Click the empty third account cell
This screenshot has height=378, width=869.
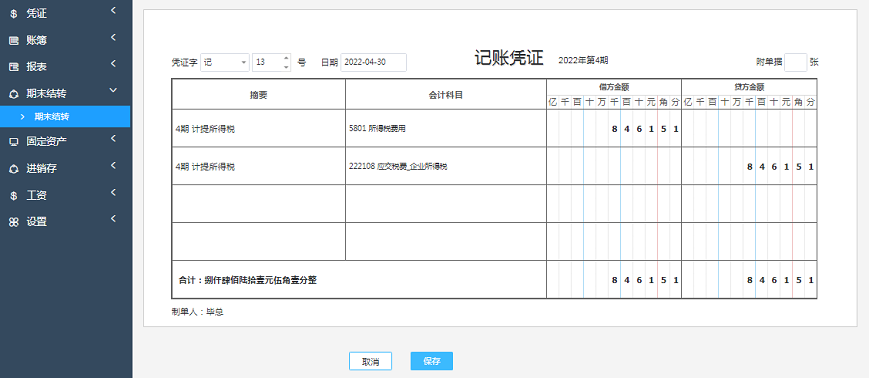coord(446,203)
